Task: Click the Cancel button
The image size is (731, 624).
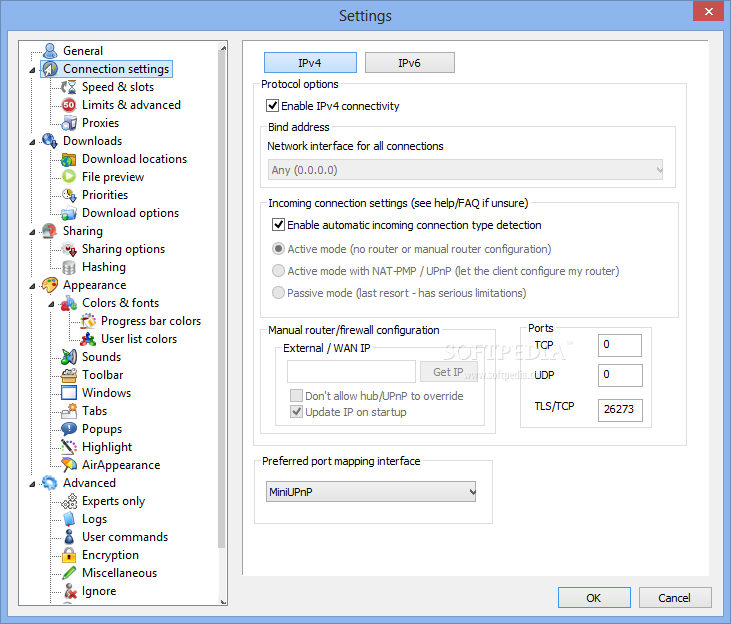Action: click(x=675, y=598)
